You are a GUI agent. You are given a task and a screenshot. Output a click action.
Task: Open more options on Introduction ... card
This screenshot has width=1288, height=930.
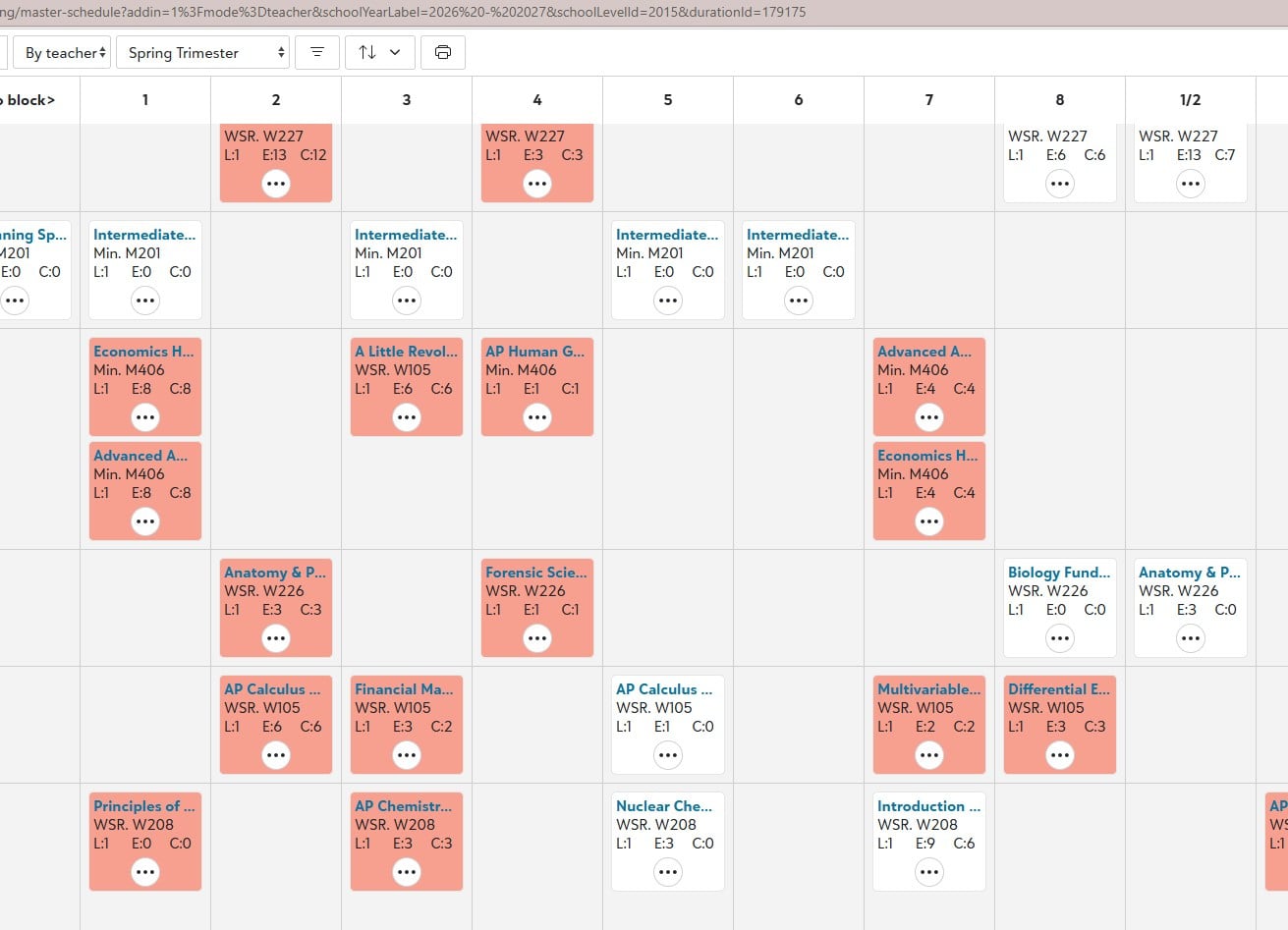coord(929,872)
